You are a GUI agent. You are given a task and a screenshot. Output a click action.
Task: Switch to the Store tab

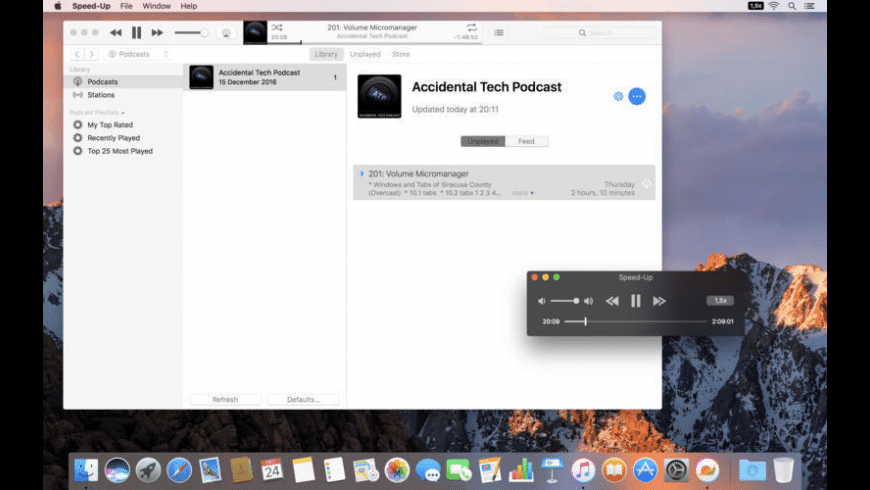point(401,54)
